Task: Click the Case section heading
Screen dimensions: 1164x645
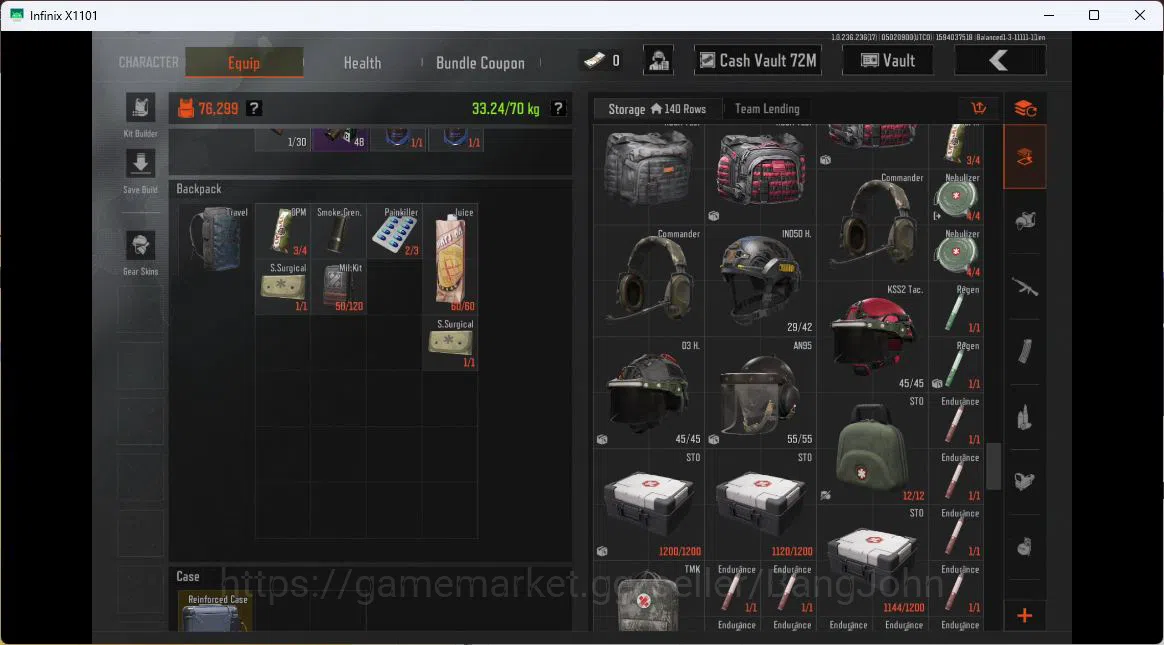Action: coord(188,576)
